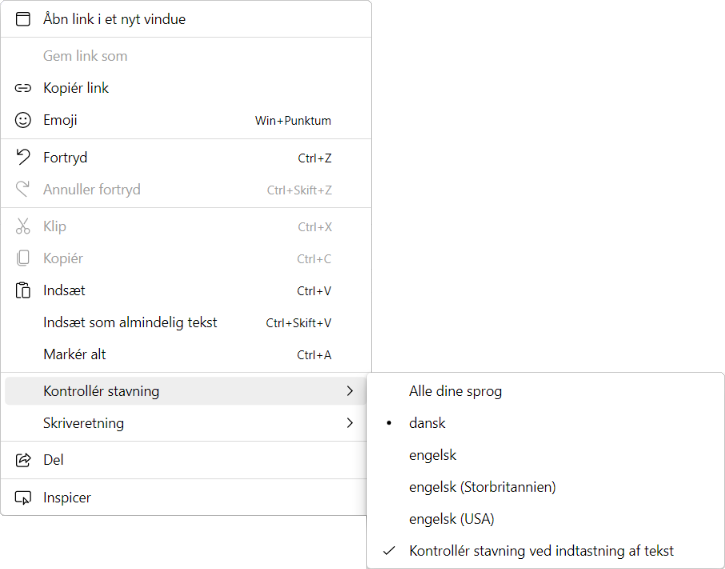Choose Markér alt from the menu
Image resolution: width=725 pixels, height=569 pixels.
[x=75, y=355]
